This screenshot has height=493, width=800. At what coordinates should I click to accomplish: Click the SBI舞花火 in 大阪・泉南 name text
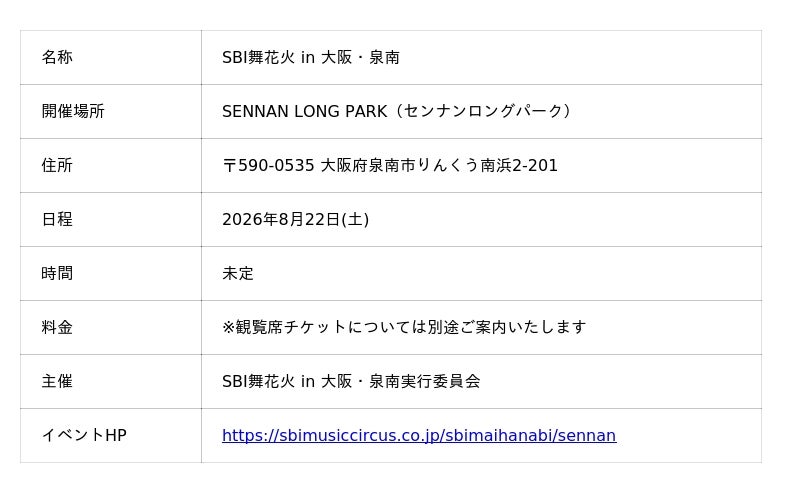coord(310,58)
